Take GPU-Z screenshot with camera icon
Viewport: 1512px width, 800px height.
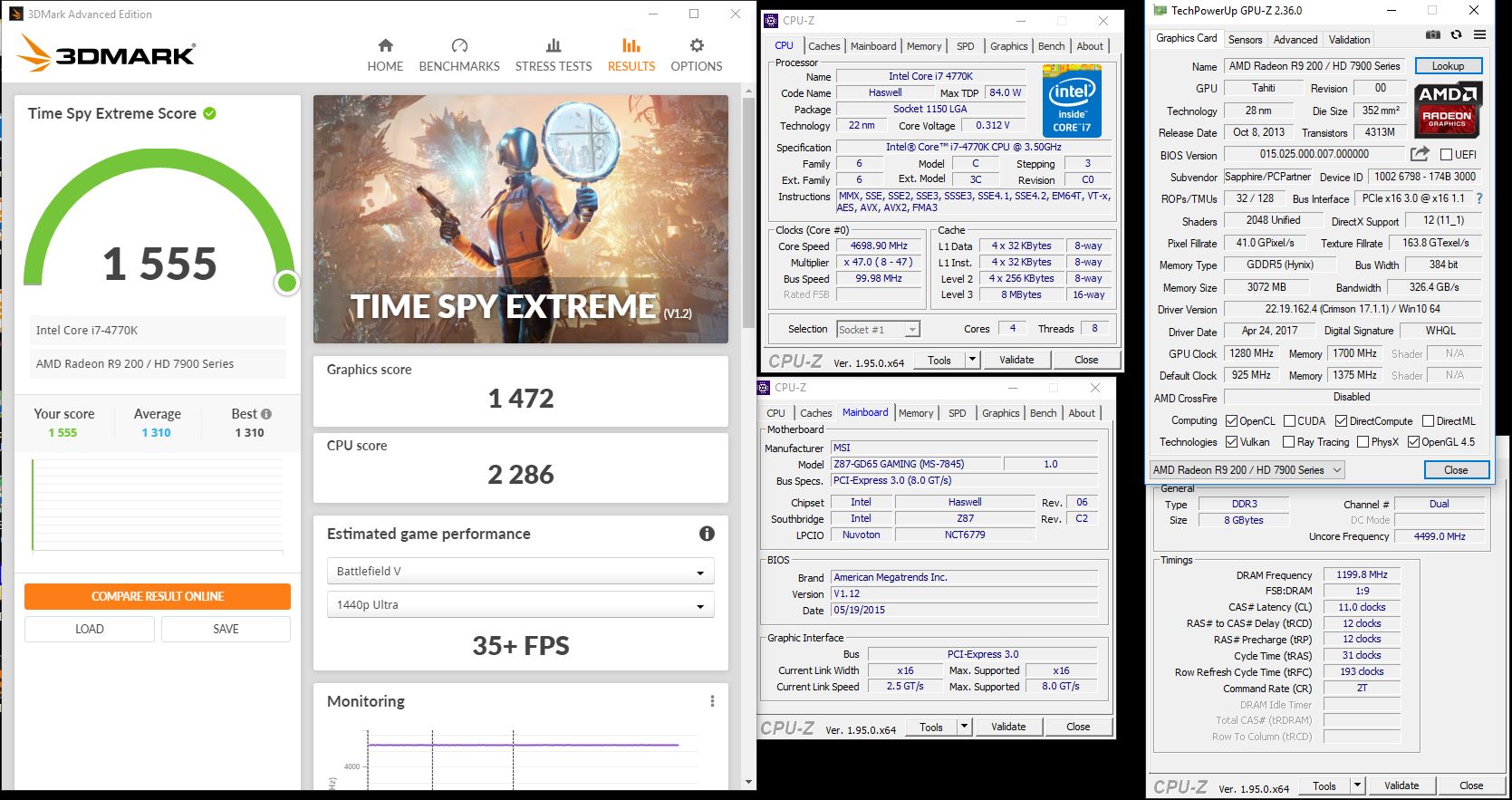click(1433, 34)
